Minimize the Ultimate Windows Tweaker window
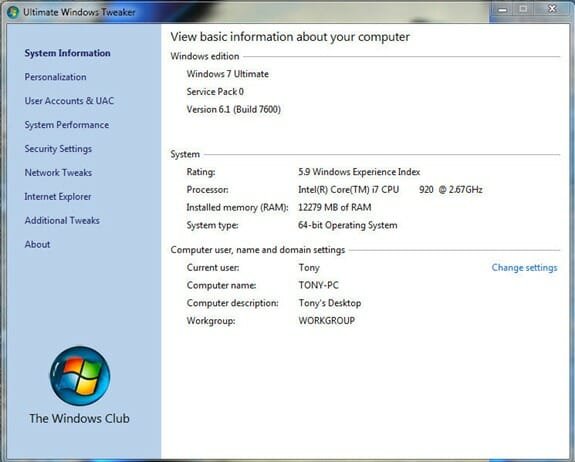Image resolution: width=575 pixels, height=462 pixels. [502, 10]
